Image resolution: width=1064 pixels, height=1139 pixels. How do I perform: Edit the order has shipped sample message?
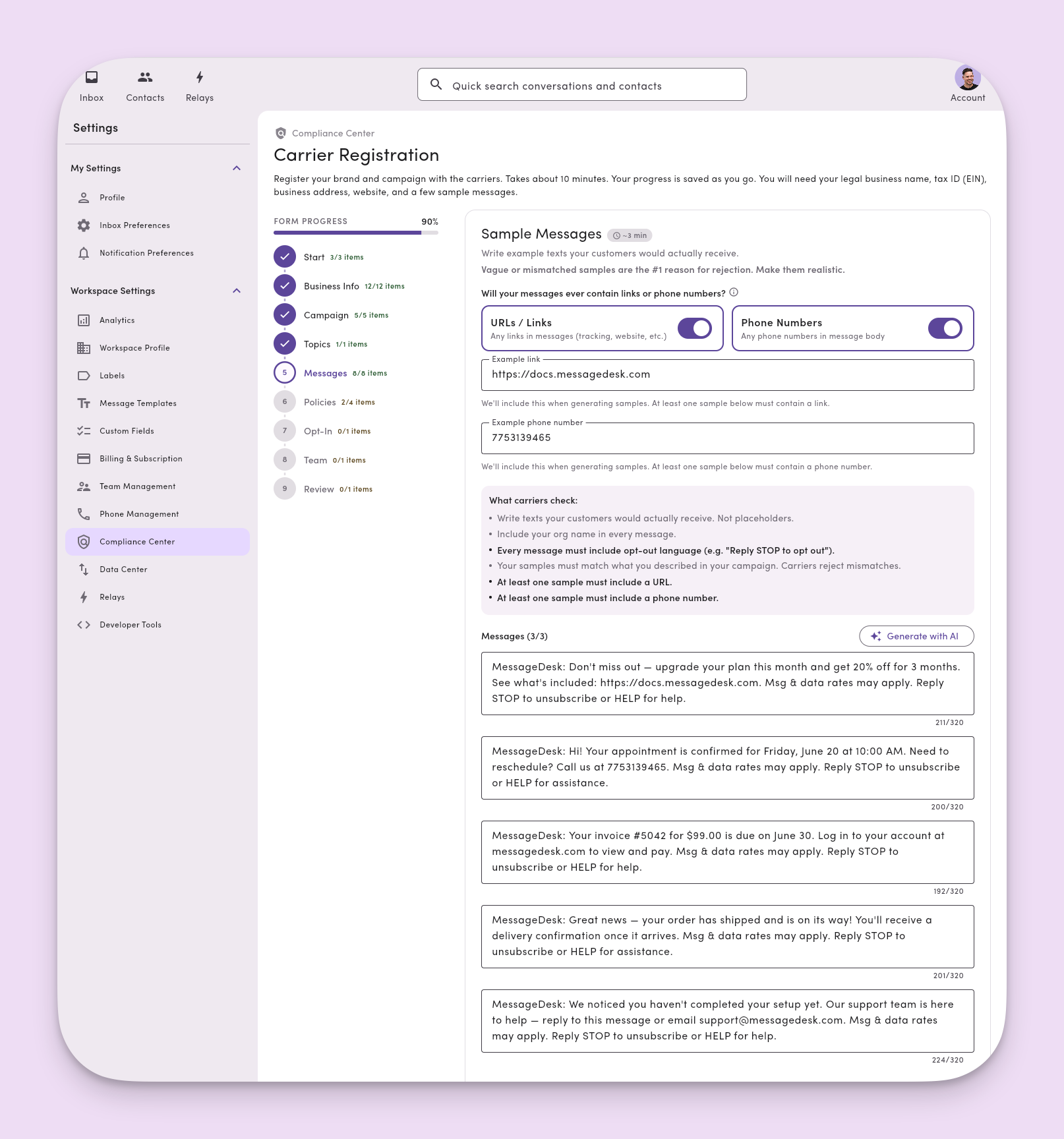pyautogui.click(x=728, y=937)
